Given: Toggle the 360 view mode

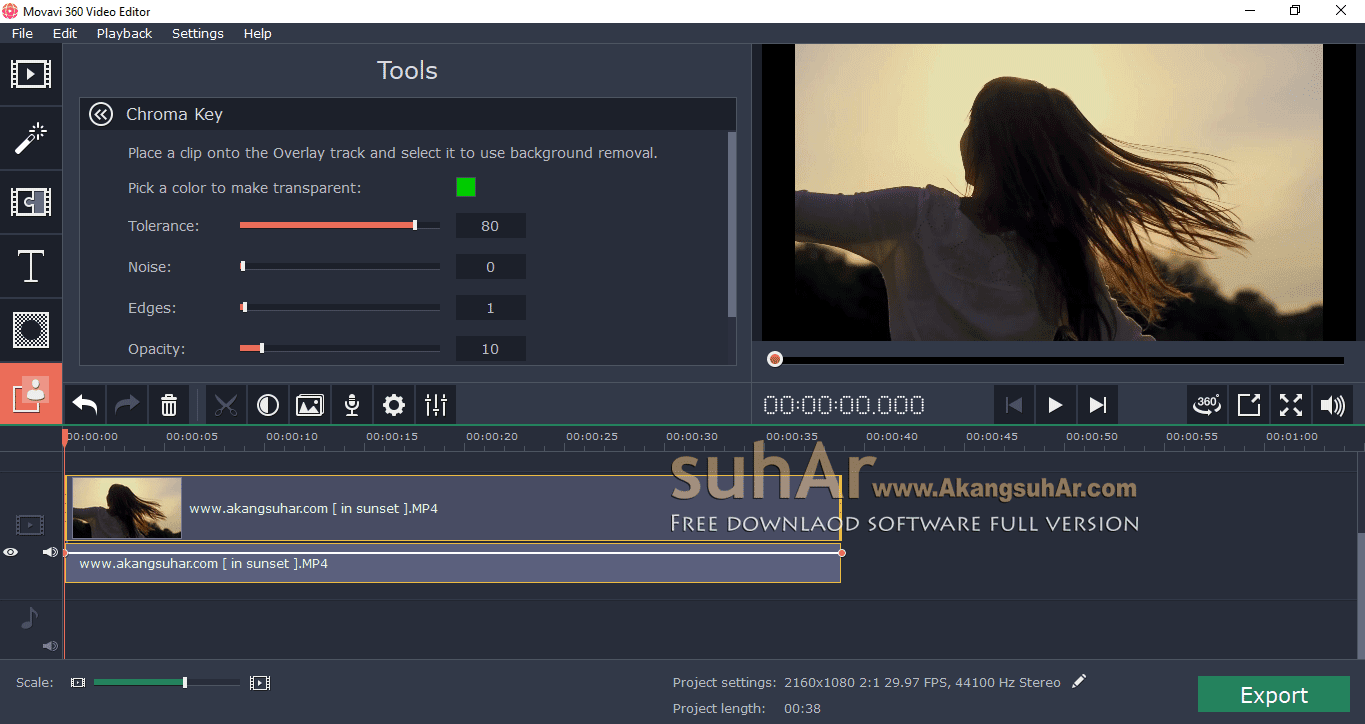Looking at the screenshot, I should 1207,405.
